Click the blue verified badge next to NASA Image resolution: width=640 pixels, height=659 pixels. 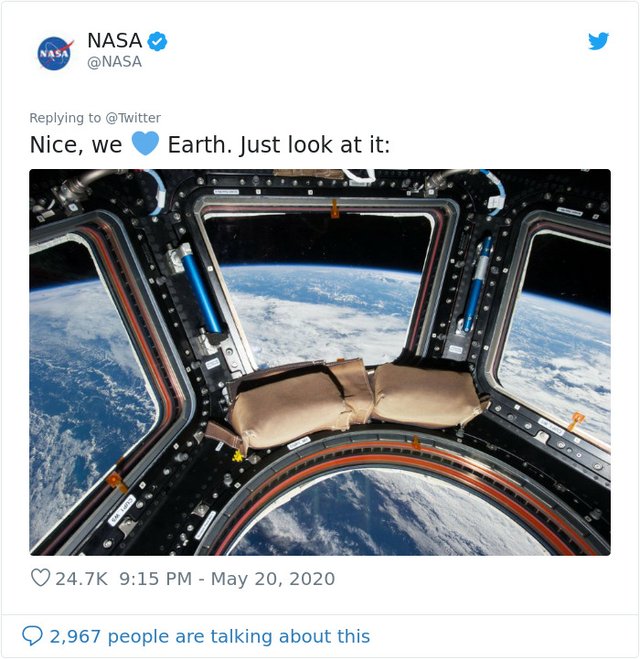pyautogui.click(x=158, y=41)
